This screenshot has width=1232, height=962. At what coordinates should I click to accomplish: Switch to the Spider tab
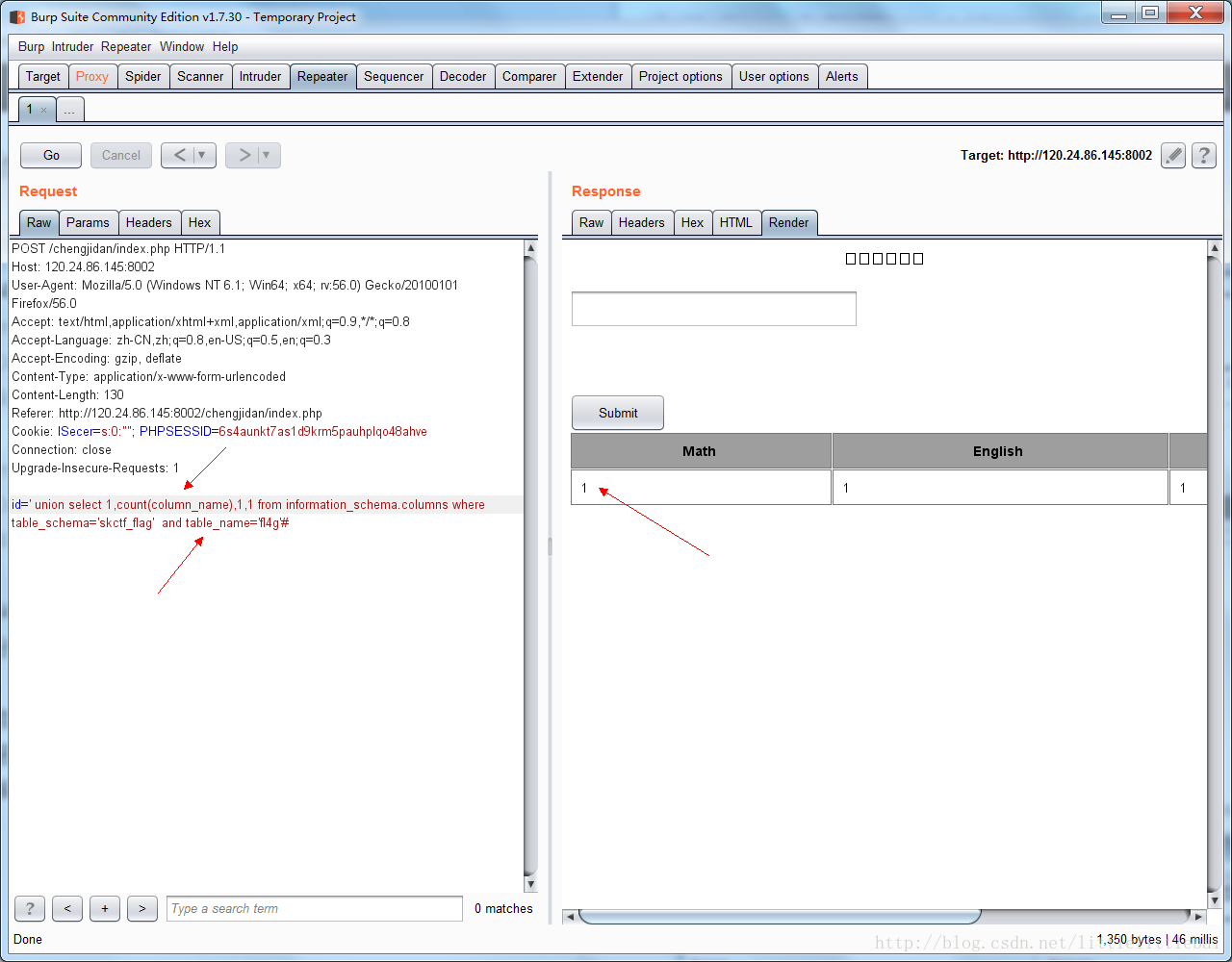[x=143, y=76]
